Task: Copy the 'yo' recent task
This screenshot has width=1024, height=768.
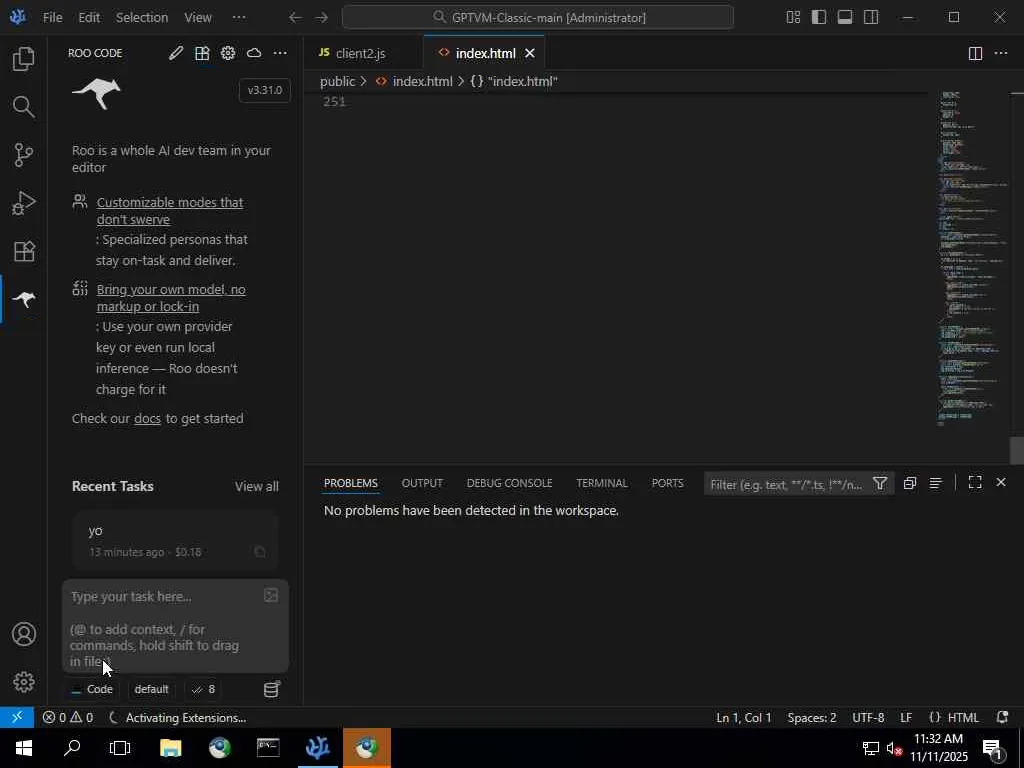Action: pos(260,552)
